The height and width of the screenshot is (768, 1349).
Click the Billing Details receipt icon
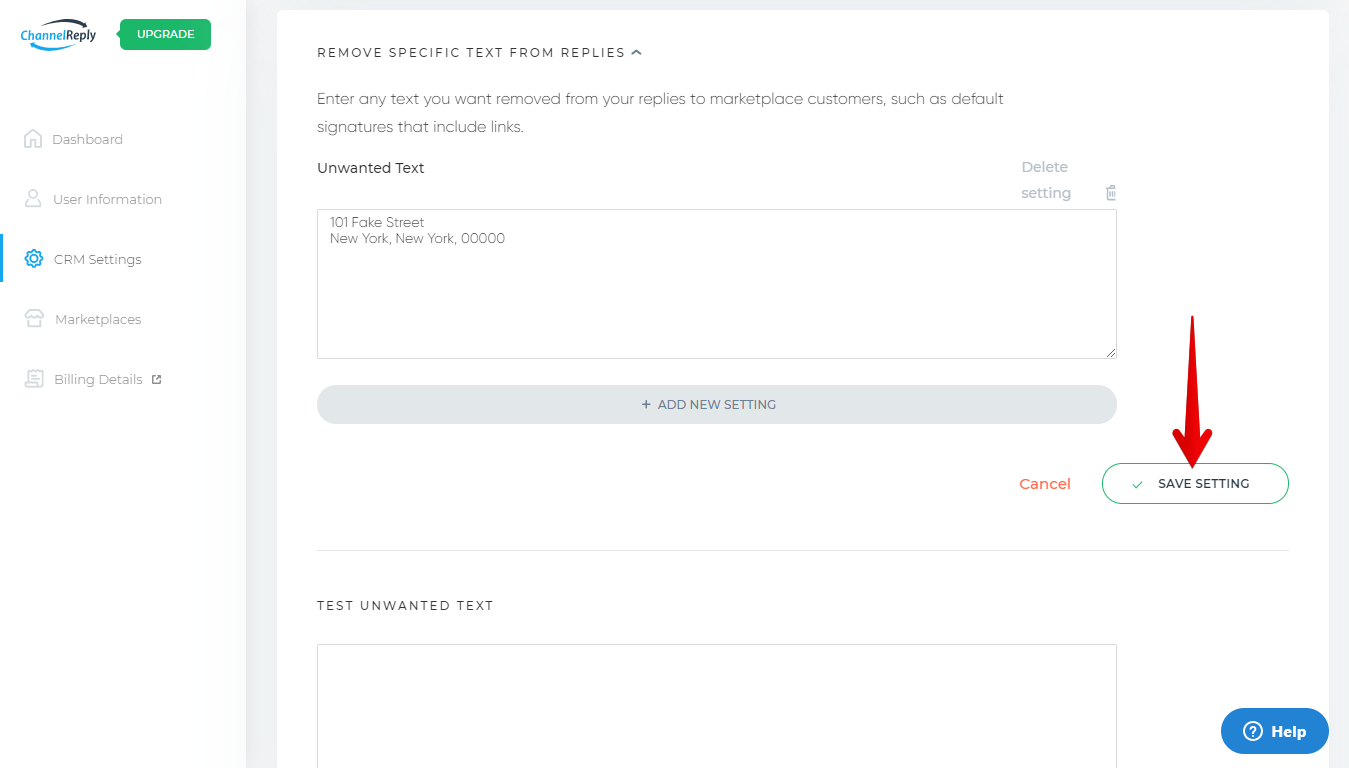pos(34,379)
